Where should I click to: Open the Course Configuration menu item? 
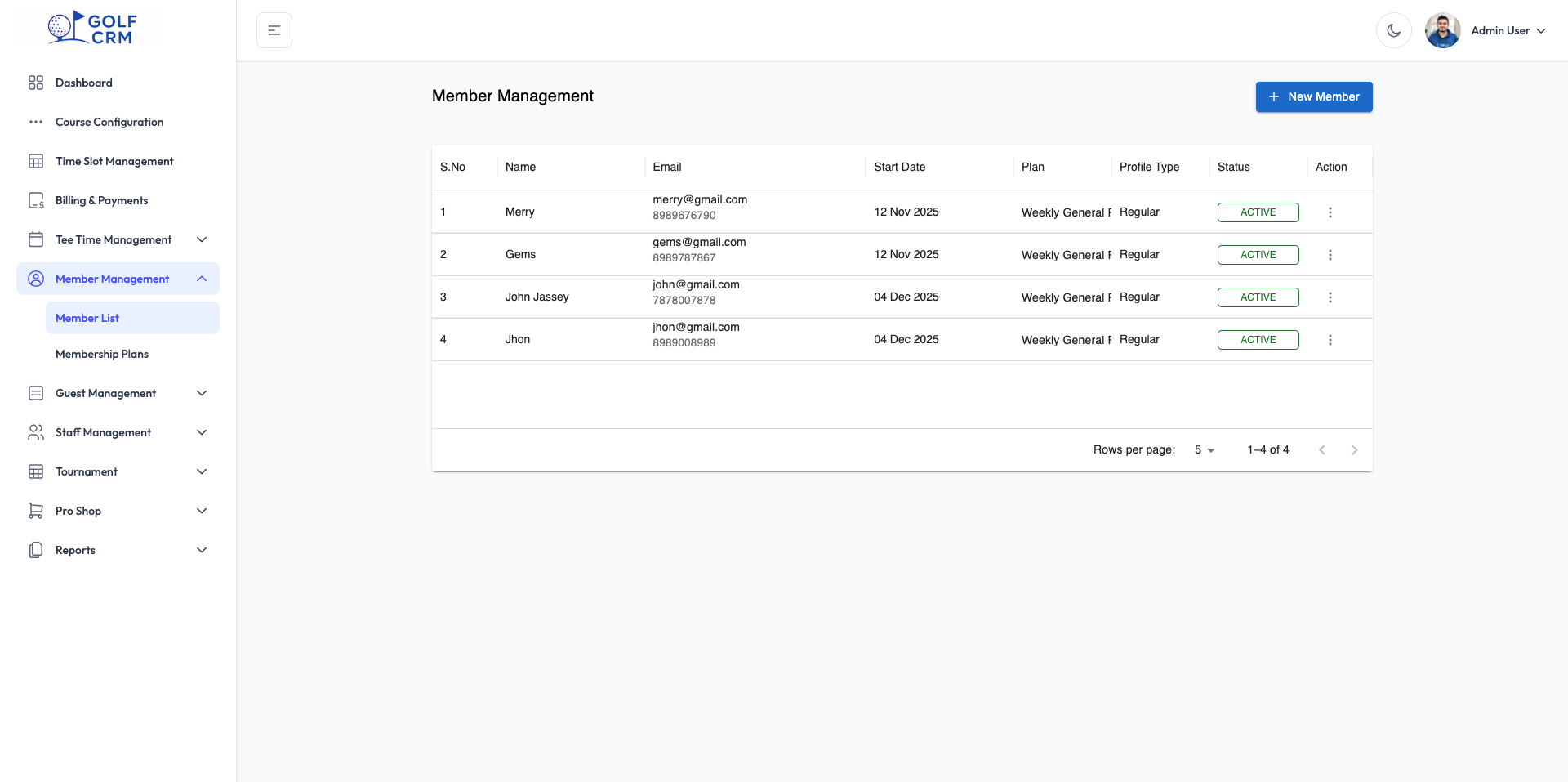118,122
